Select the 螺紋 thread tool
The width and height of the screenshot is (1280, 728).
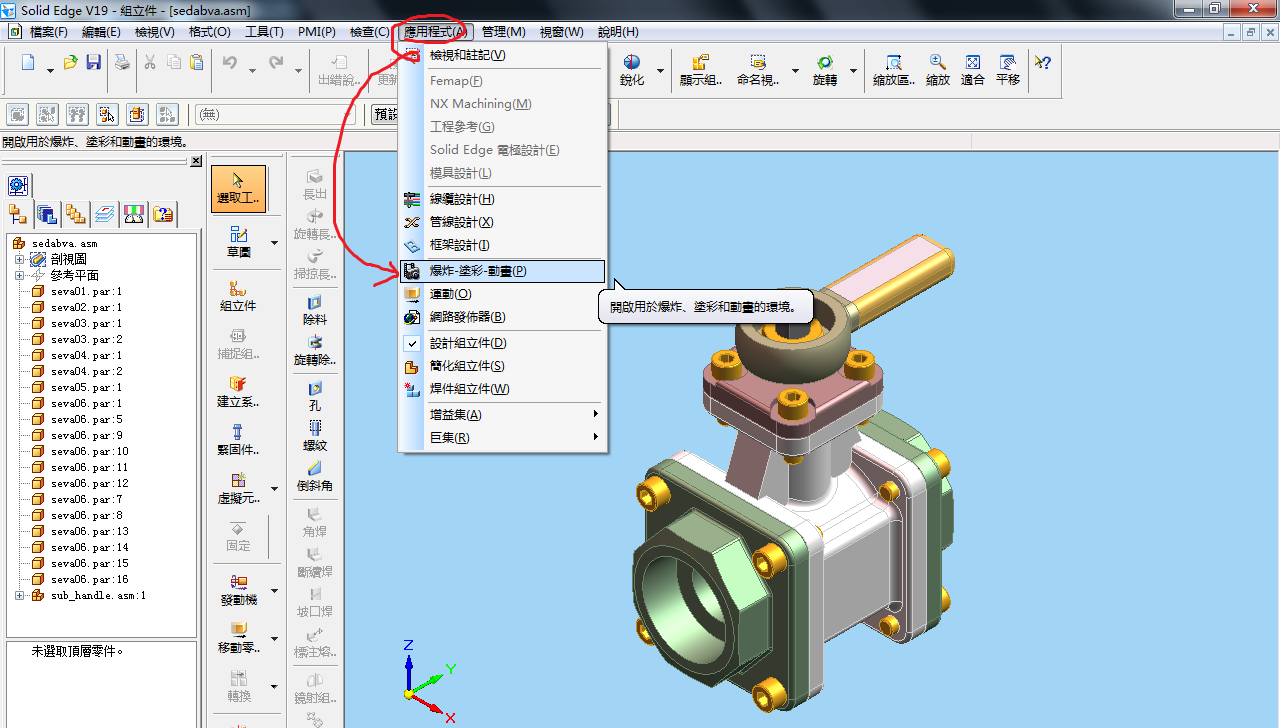(315, 436)
